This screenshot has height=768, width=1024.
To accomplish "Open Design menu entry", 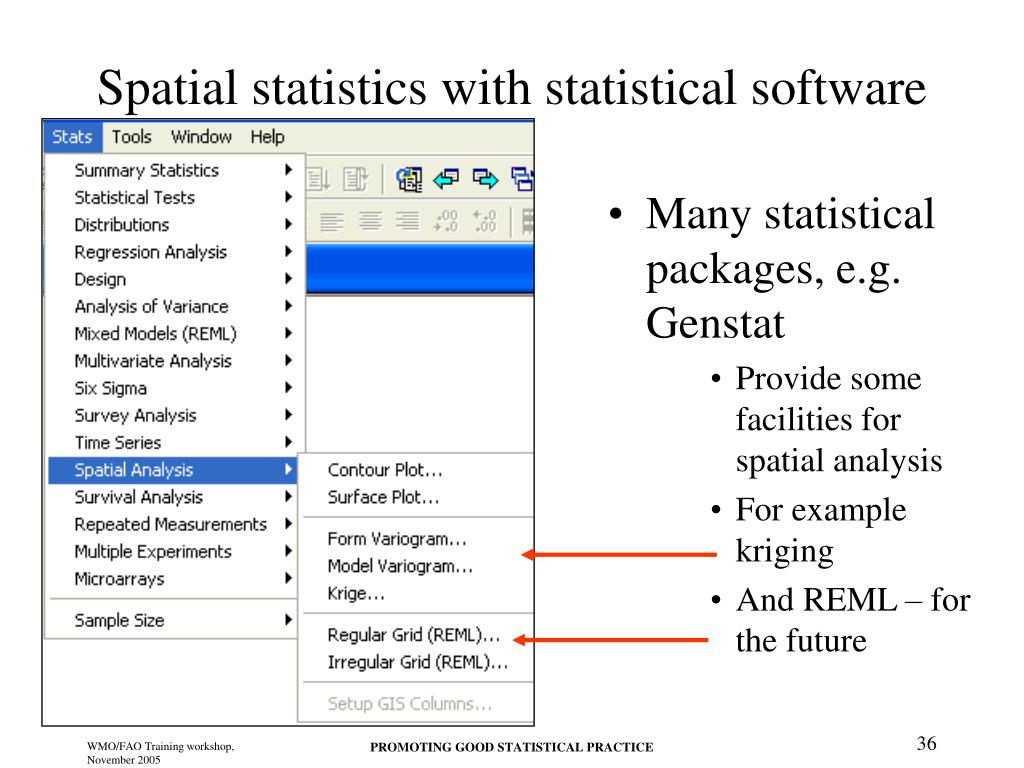I will point(173,279).
